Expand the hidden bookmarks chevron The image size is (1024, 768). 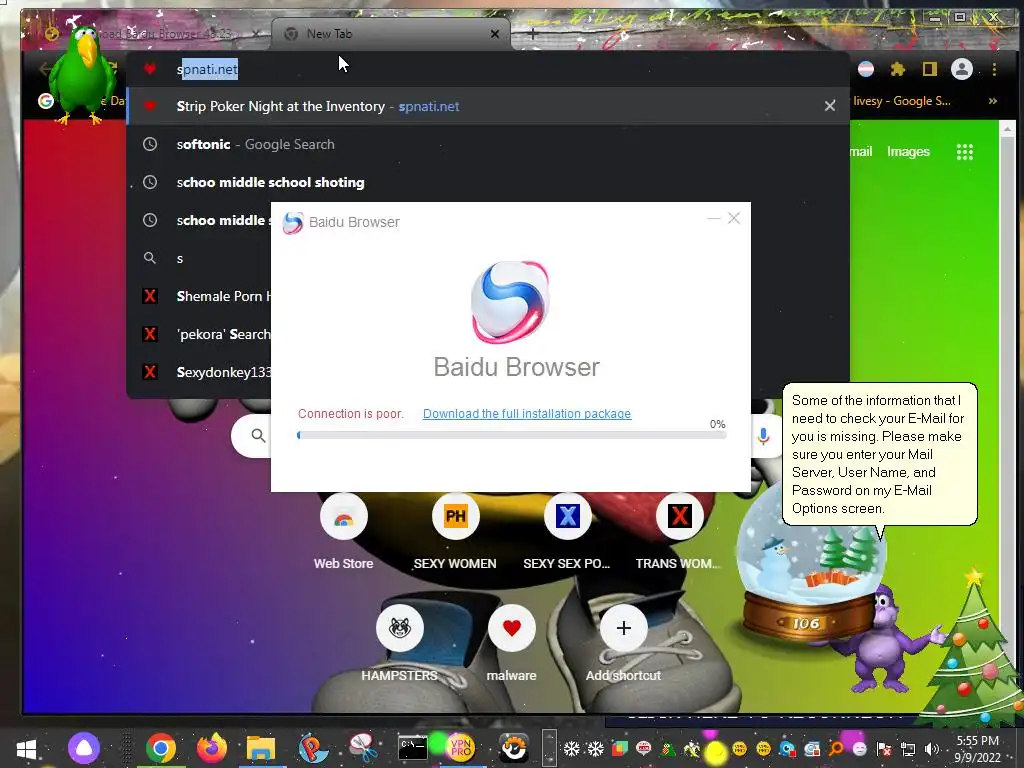pos(993,101)
